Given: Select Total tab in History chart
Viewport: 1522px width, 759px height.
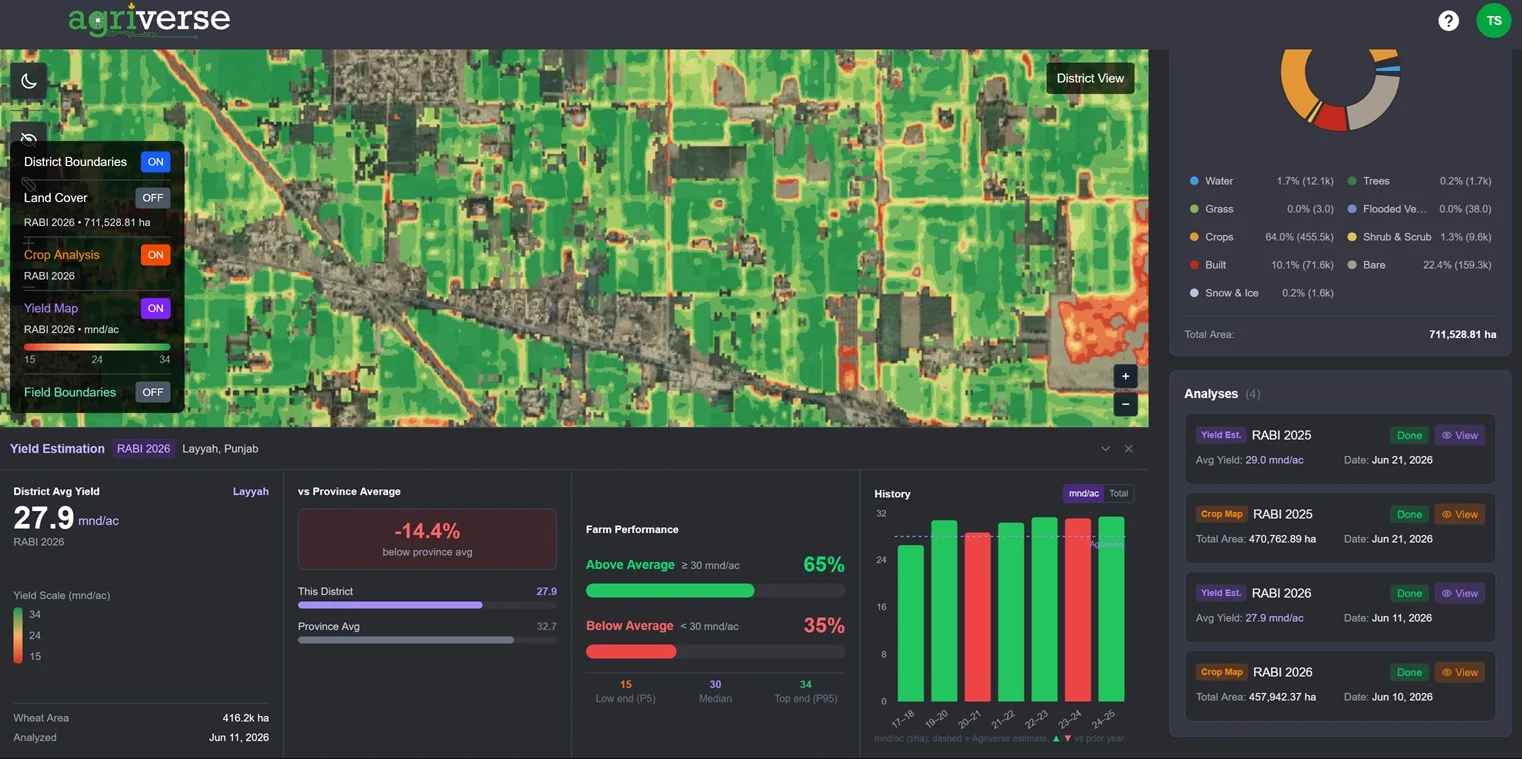Looking at the screenshot, I should click(1119, 493).
